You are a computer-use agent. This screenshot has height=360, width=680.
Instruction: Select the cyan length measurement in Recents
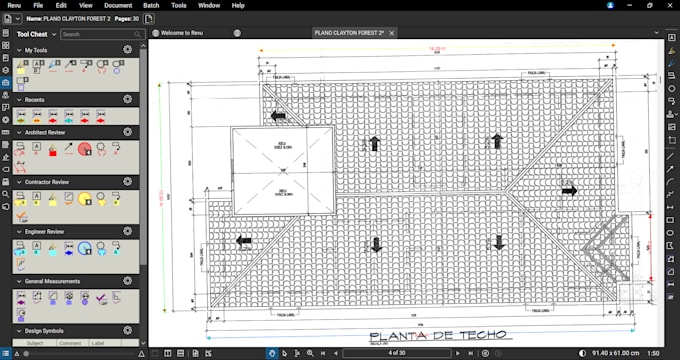[69, 116]
